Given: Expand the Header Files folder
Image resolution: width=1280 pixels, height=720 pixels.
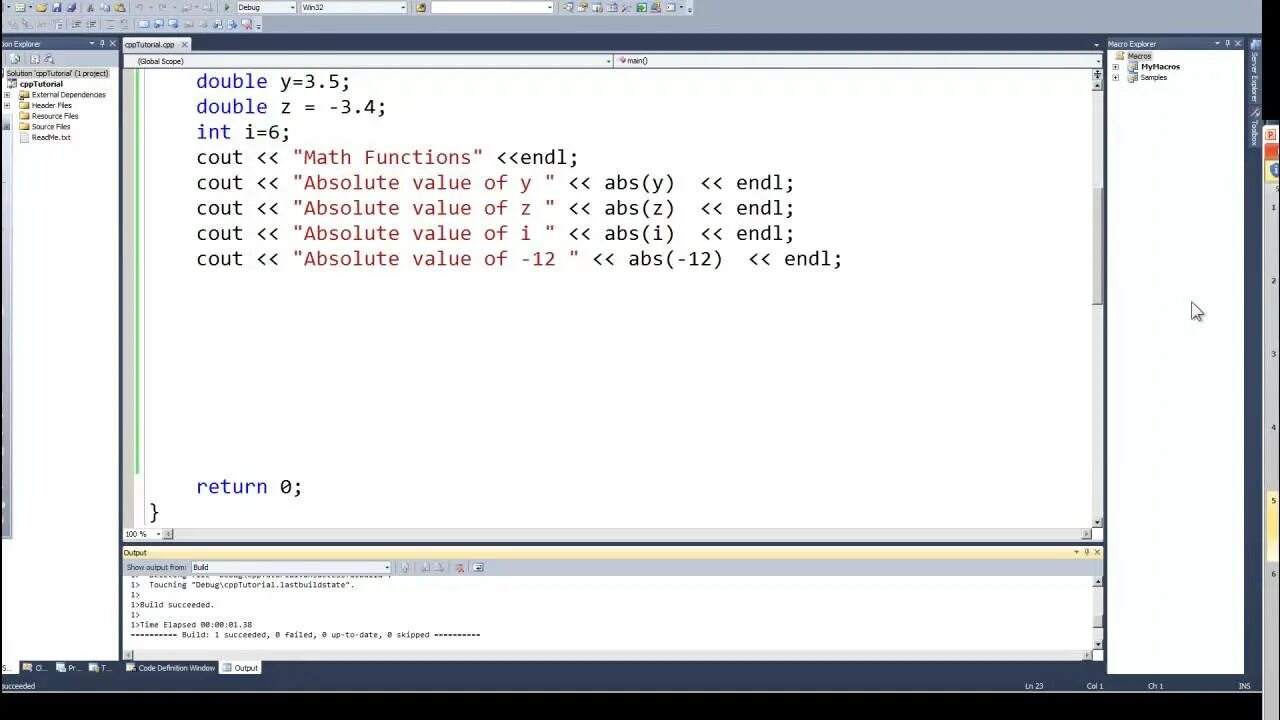Looking at the screenshot, I should tap(7, 105).
